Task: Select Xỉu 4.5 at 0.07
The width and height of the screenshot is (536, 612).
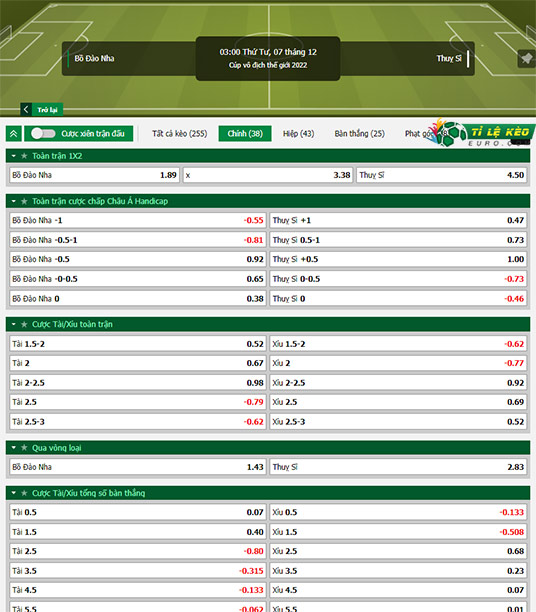Action: point(398,590)
